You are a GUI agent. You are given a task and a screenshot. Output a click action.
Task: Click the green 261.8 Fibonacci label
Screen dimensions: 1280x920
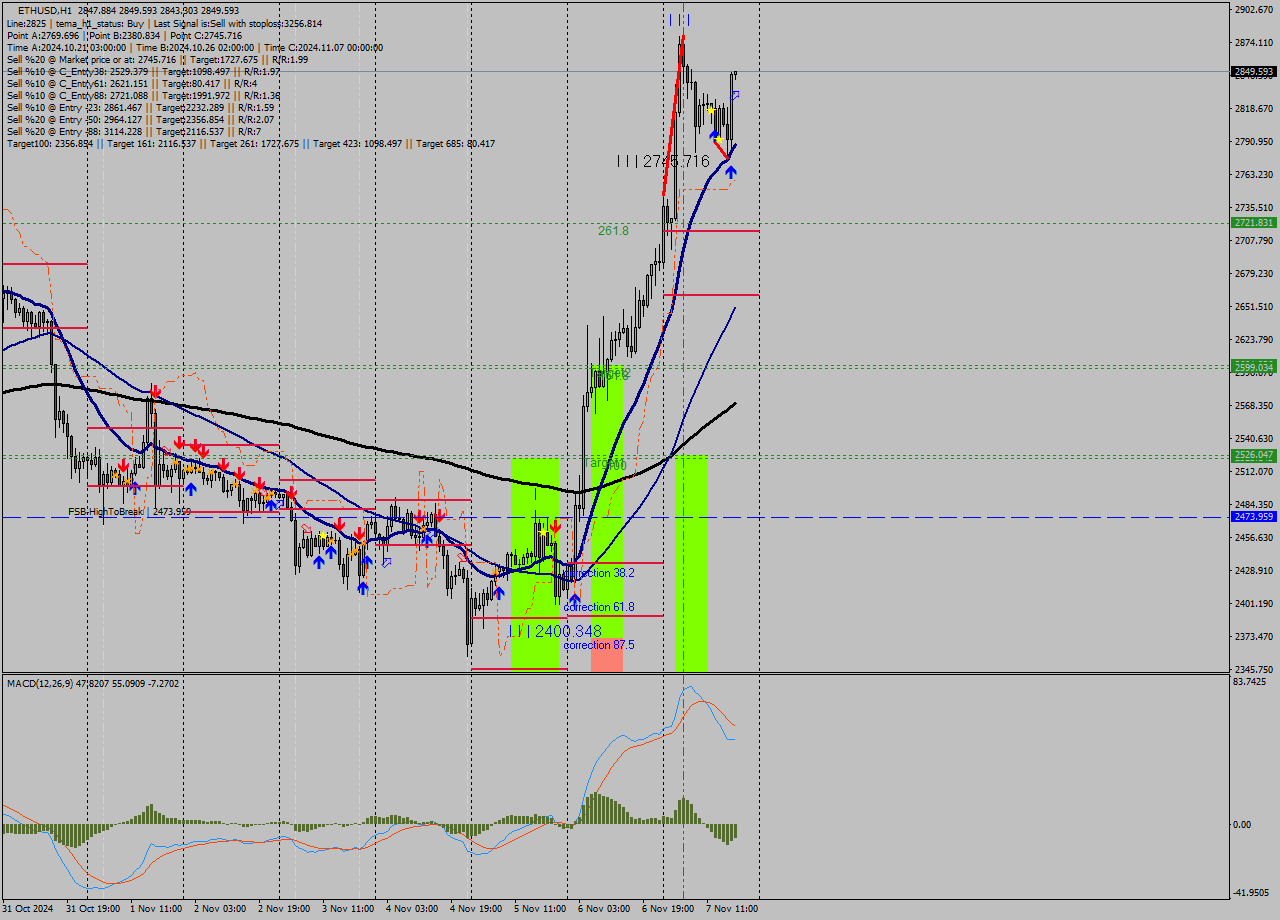coord(613,231)
